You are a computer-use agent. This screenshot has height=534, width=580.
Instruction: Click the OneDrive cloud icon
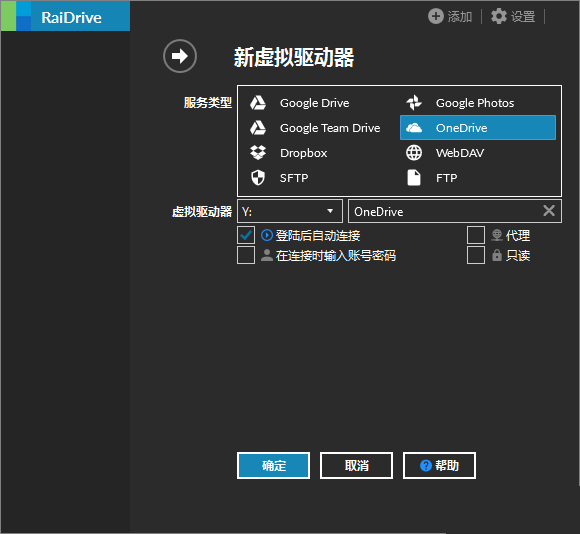414,128
